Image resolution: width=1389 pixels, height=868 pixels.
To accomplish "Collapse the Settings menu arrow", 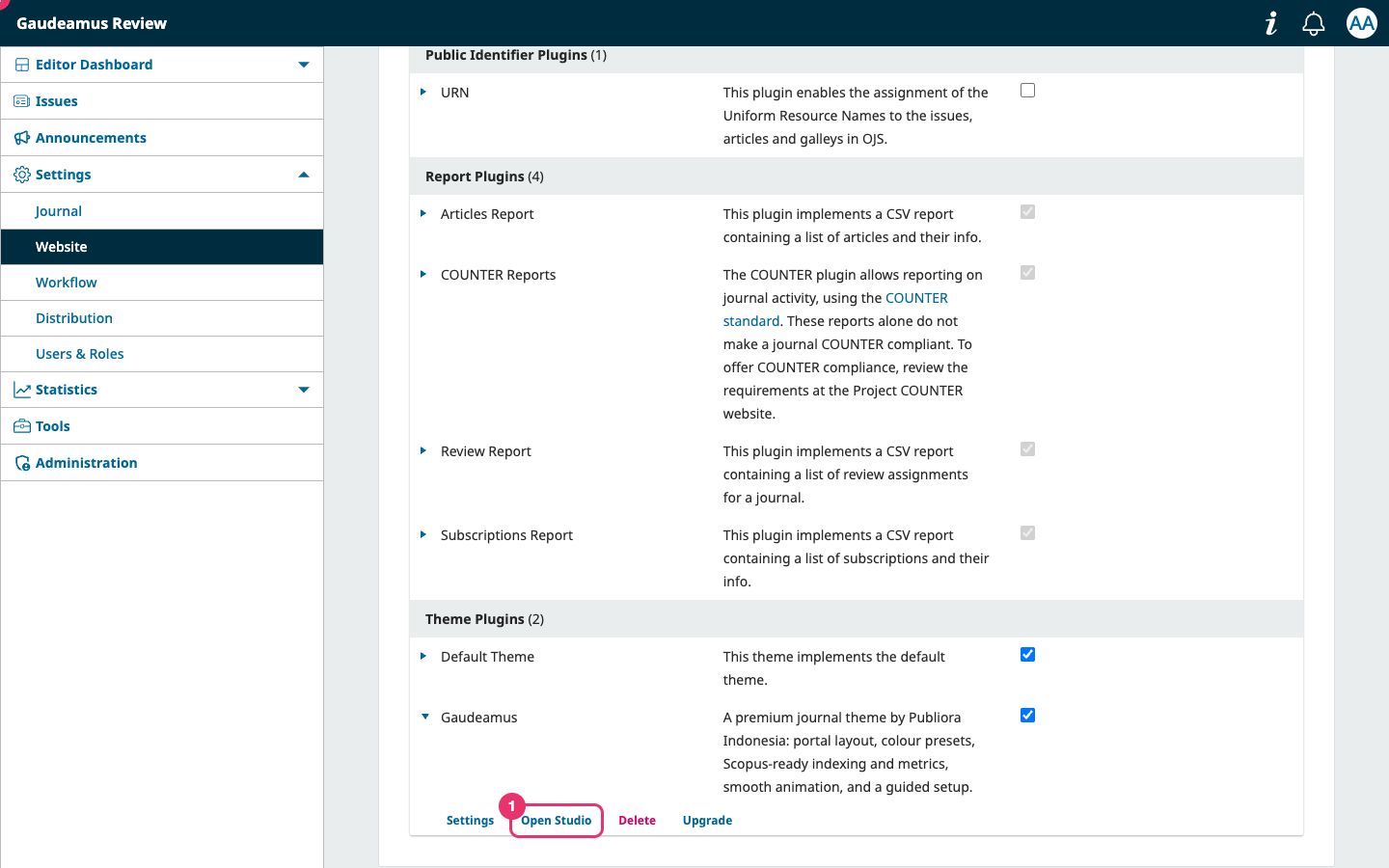I will pyautogui.click(x=304, y=175).
